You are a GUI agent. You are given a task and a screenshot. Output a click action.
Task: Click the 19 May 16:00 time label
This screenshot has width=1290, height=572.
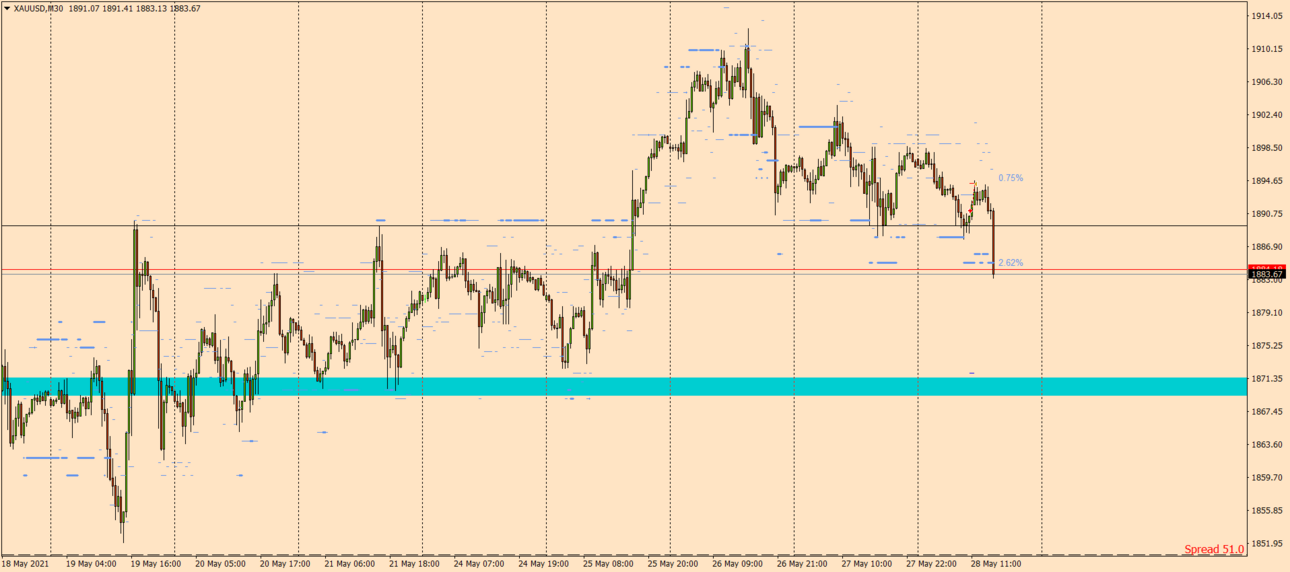coord(155,564)
